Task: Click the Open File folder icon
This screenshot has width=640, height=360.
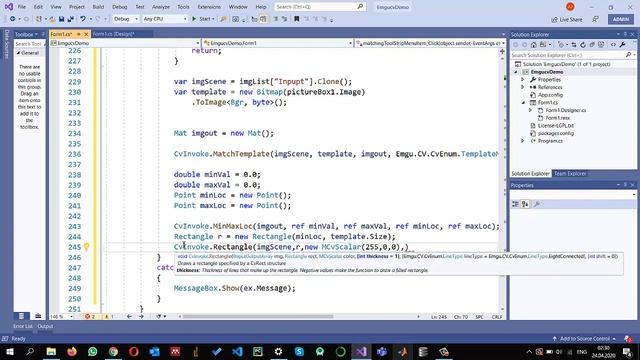Action: click(x=52, y=19)
